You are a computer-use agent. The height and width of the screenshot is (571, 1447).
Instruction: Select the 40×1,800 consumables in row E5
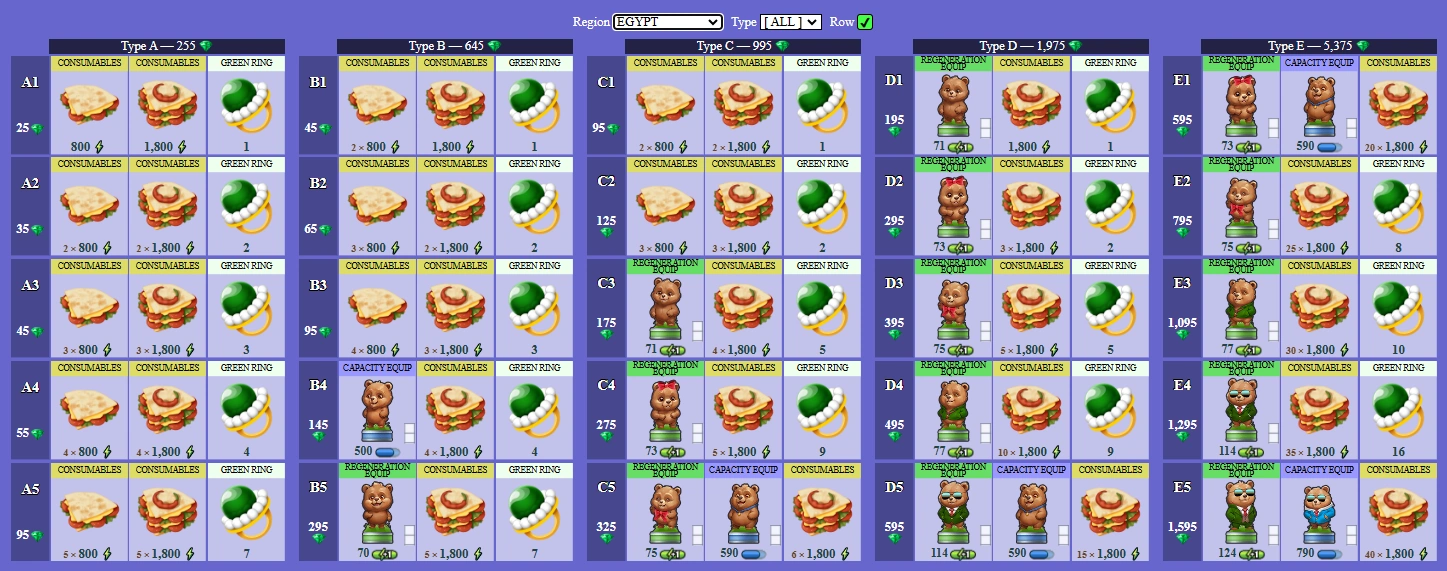click(1398, 512)
